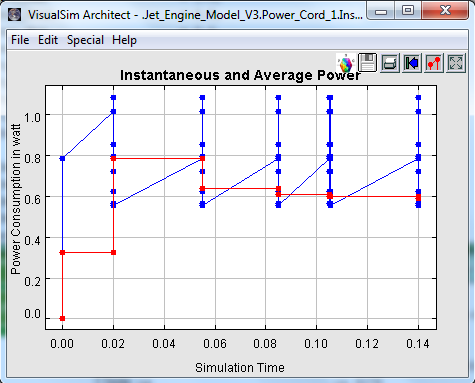Click the 1.0 tick label on y-axis
475x383 pixels.
[x=32, y=117]
